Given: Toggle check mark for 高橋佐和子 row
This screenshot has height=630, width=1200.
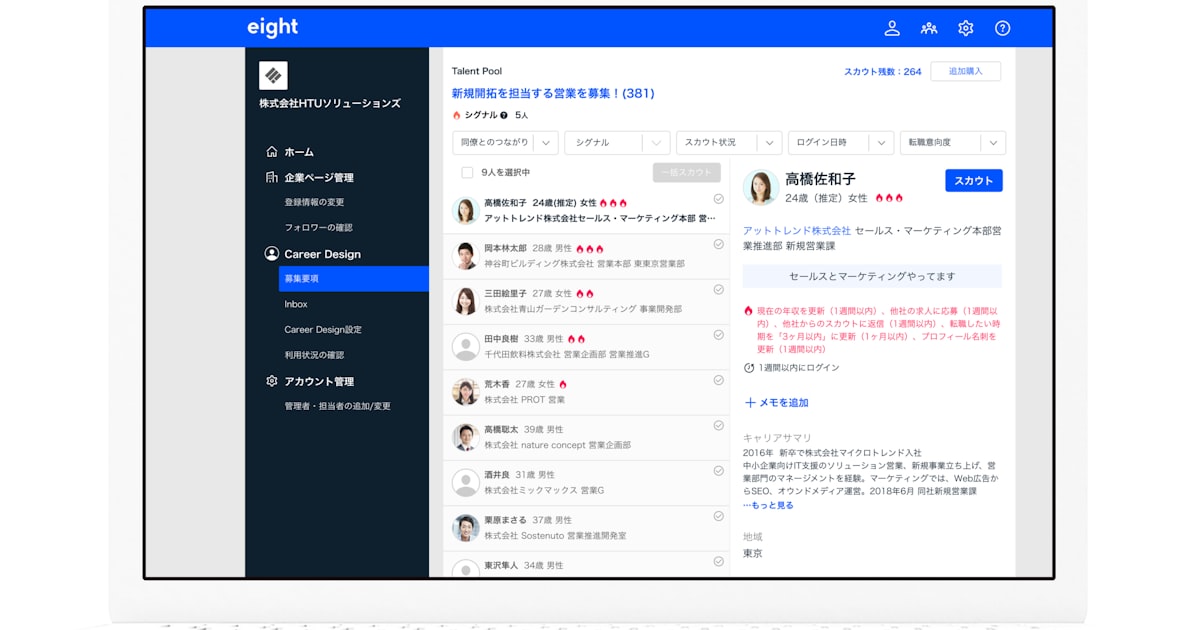Looking at the screenshot, I should [x=718, y=199].
